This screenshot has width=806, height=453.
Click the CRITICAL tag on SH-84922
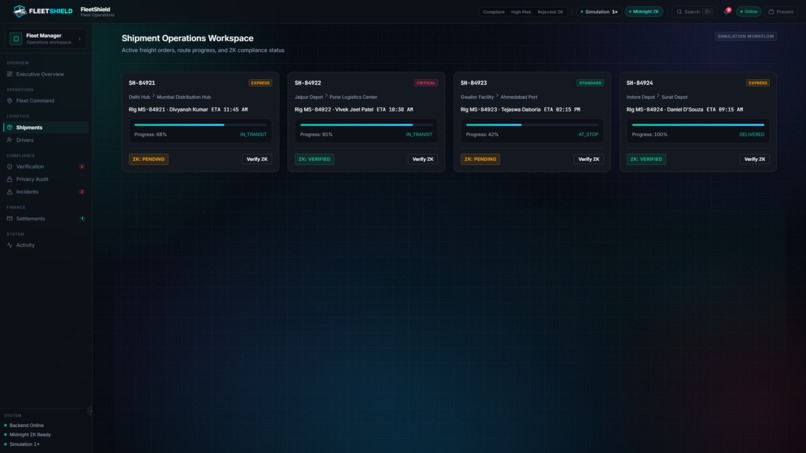(x=426, y=83)
